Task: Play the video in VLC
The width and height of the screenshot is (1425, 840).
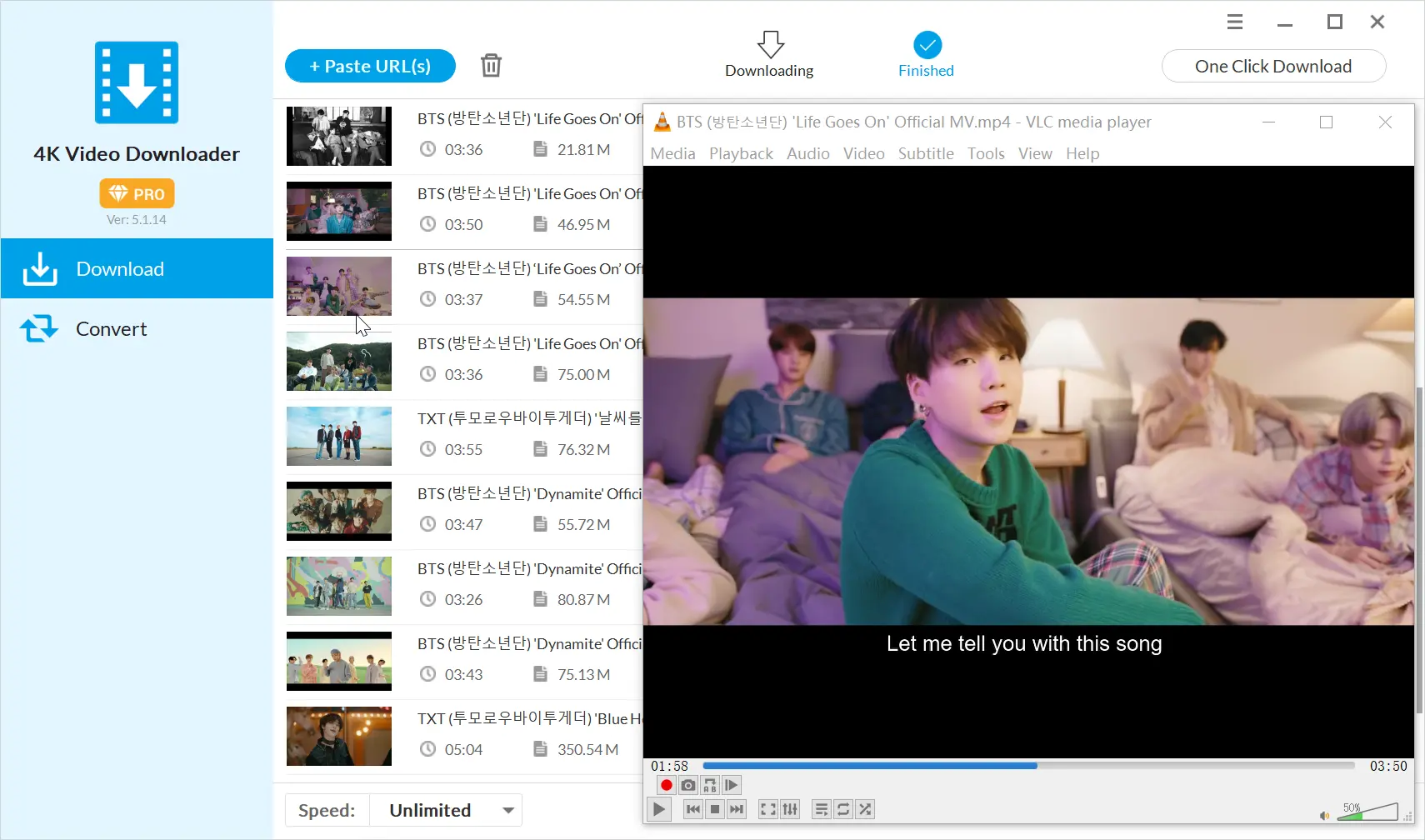Action: (x=658, y=809)
